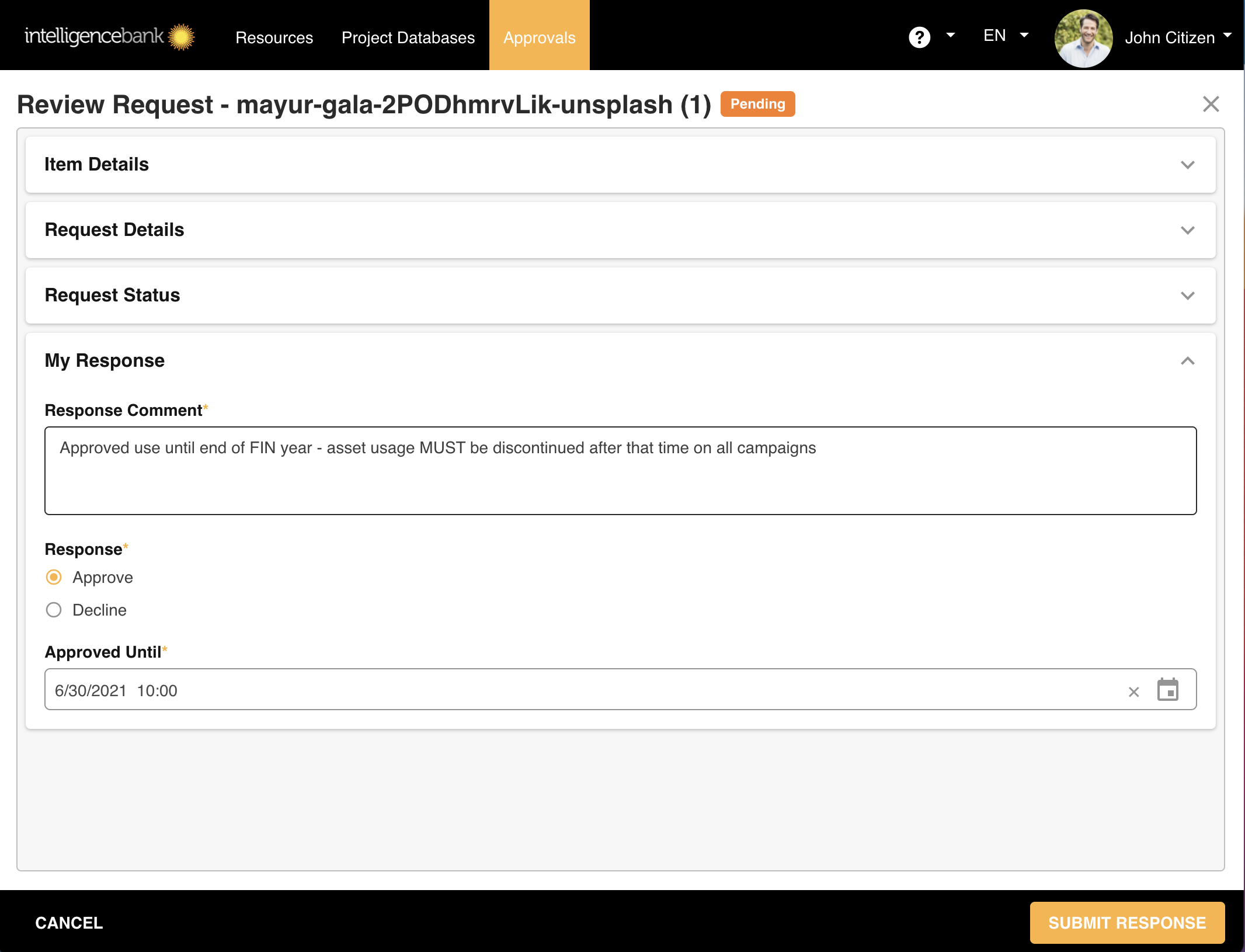This screenshot has height=952, width=1245.
Task: Click John Citizen's profile avatar
Action: point(1083,37)
